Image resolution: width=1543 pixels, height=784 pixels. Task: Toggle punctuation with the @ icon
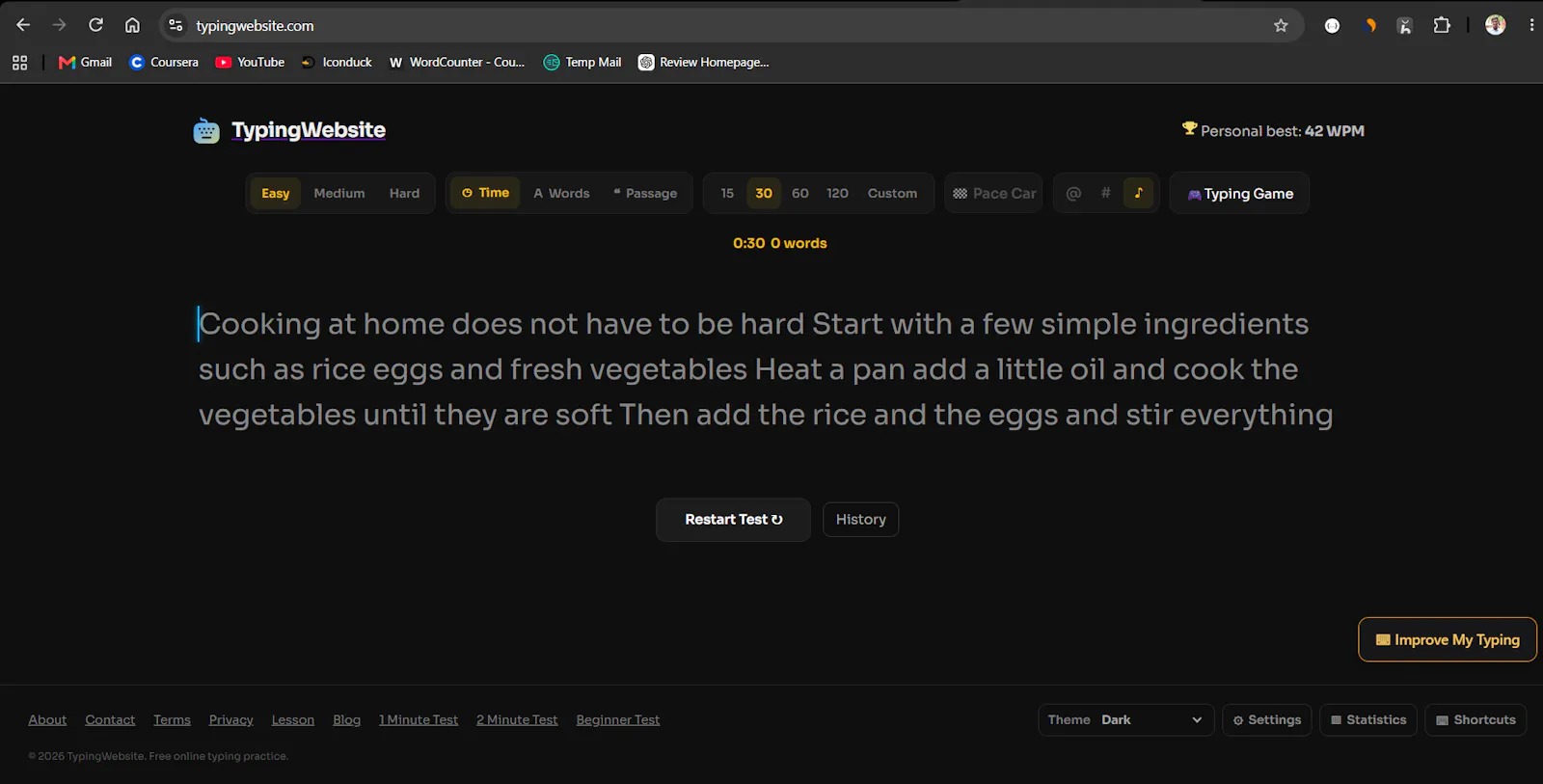(x=1073, y=193)
